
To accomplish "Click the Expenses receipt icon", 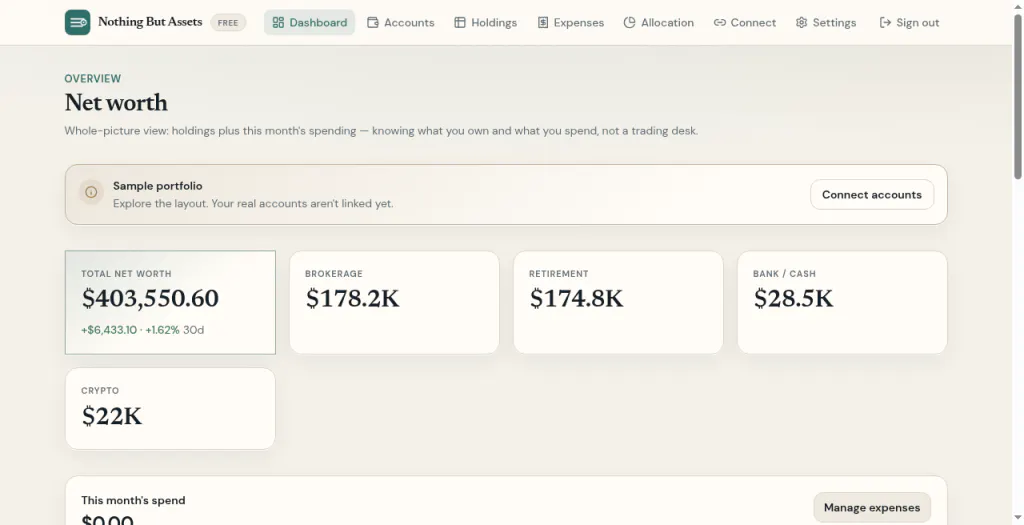I will 543,22.
